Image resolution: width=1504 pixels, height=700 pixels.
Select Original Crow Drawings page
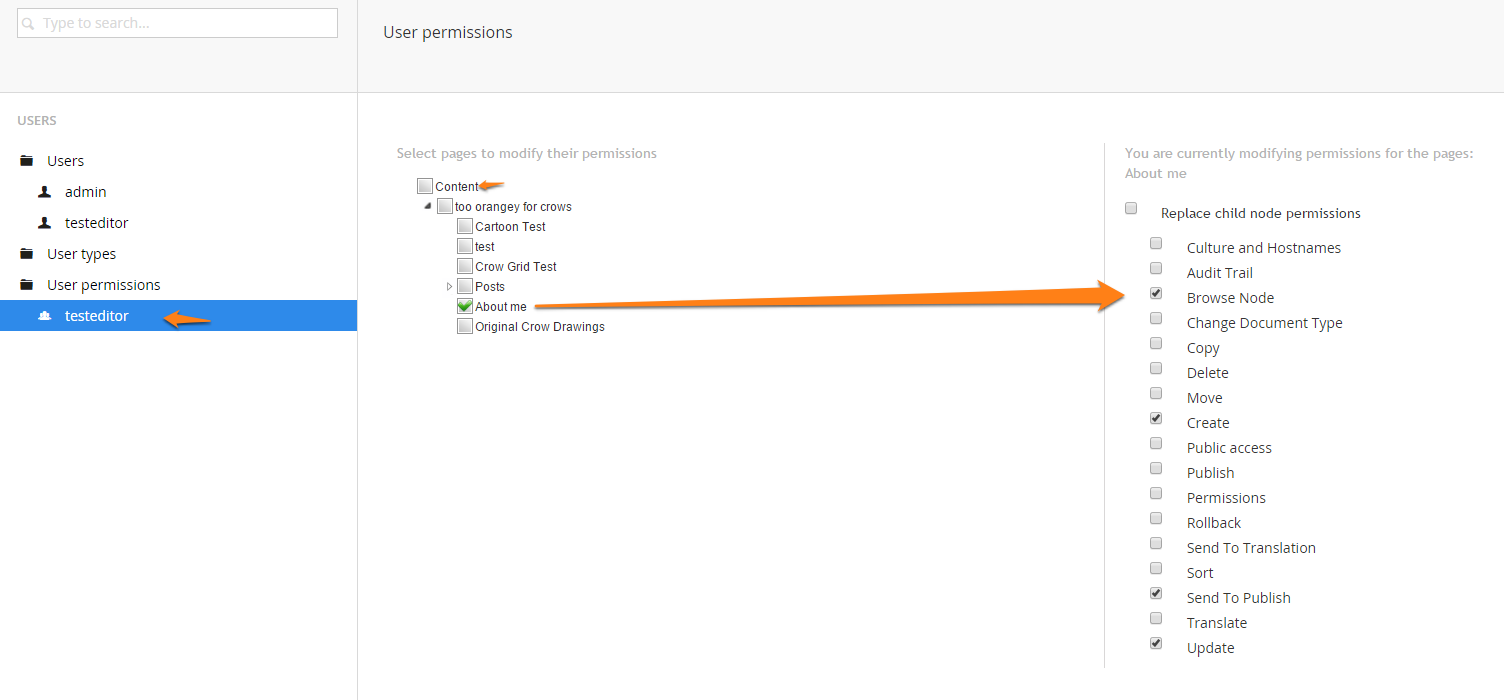tap(465, 326)
